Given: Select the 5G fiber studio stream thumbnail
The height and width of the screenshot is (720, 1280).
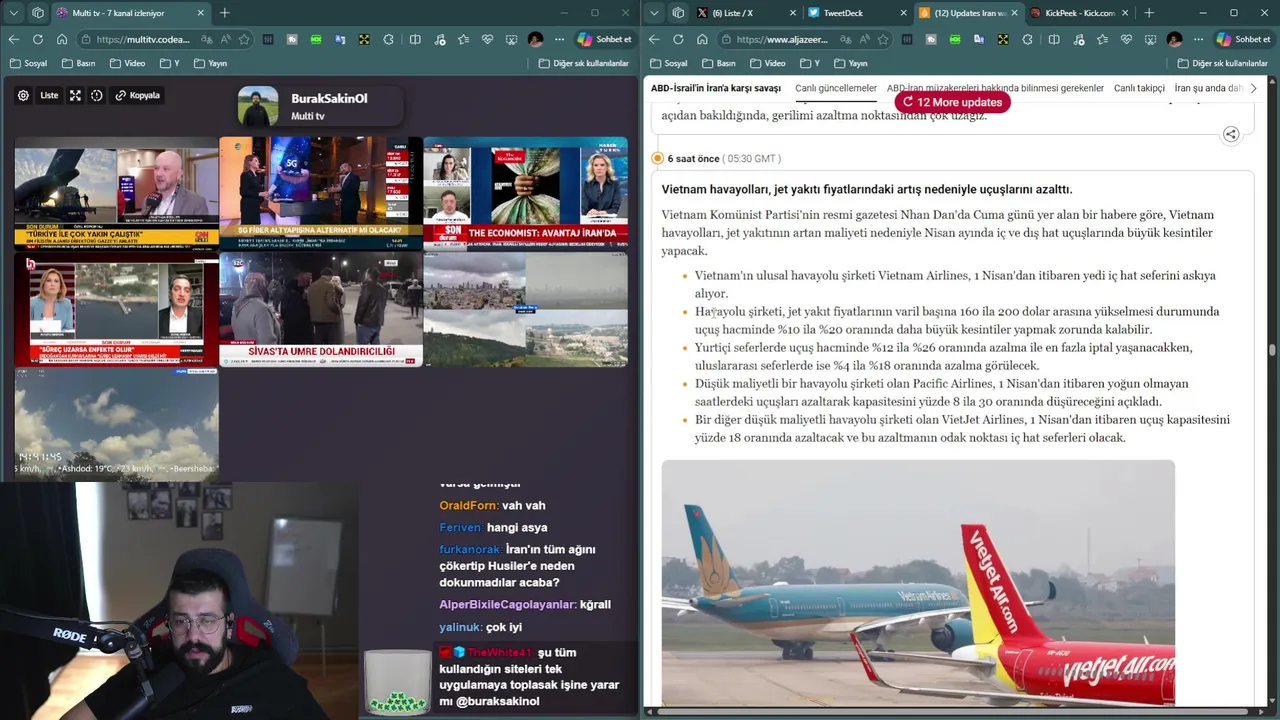Looking at the screenshot, I should click(x=320, y=193).
